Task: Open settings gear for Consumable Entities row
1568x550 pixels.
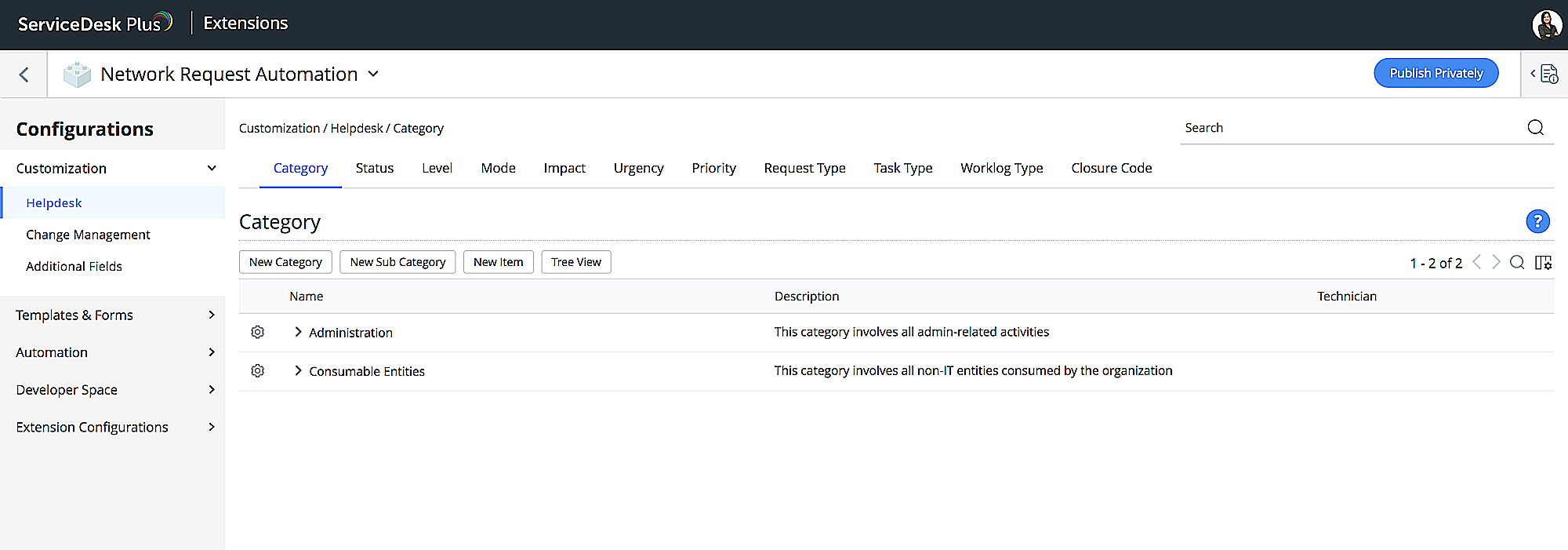Action: (257, 370)
